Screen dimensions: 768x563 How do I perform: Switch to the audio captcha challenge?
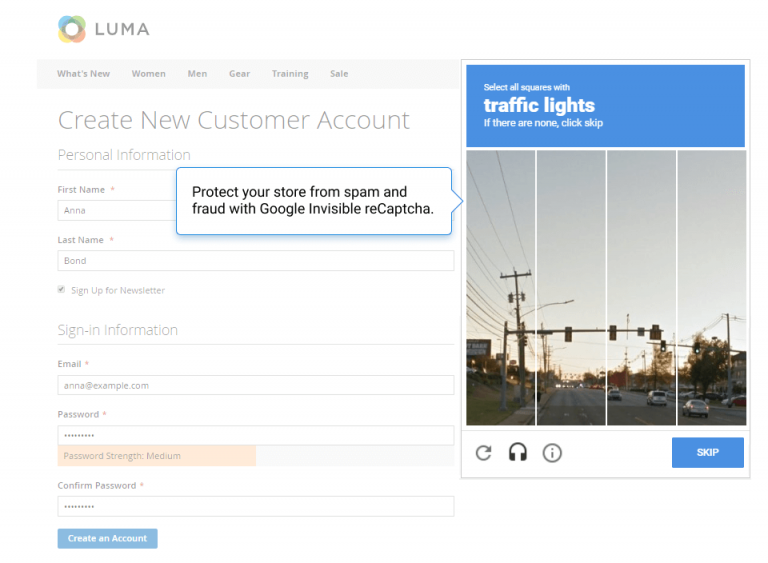(x=517, y=453)
